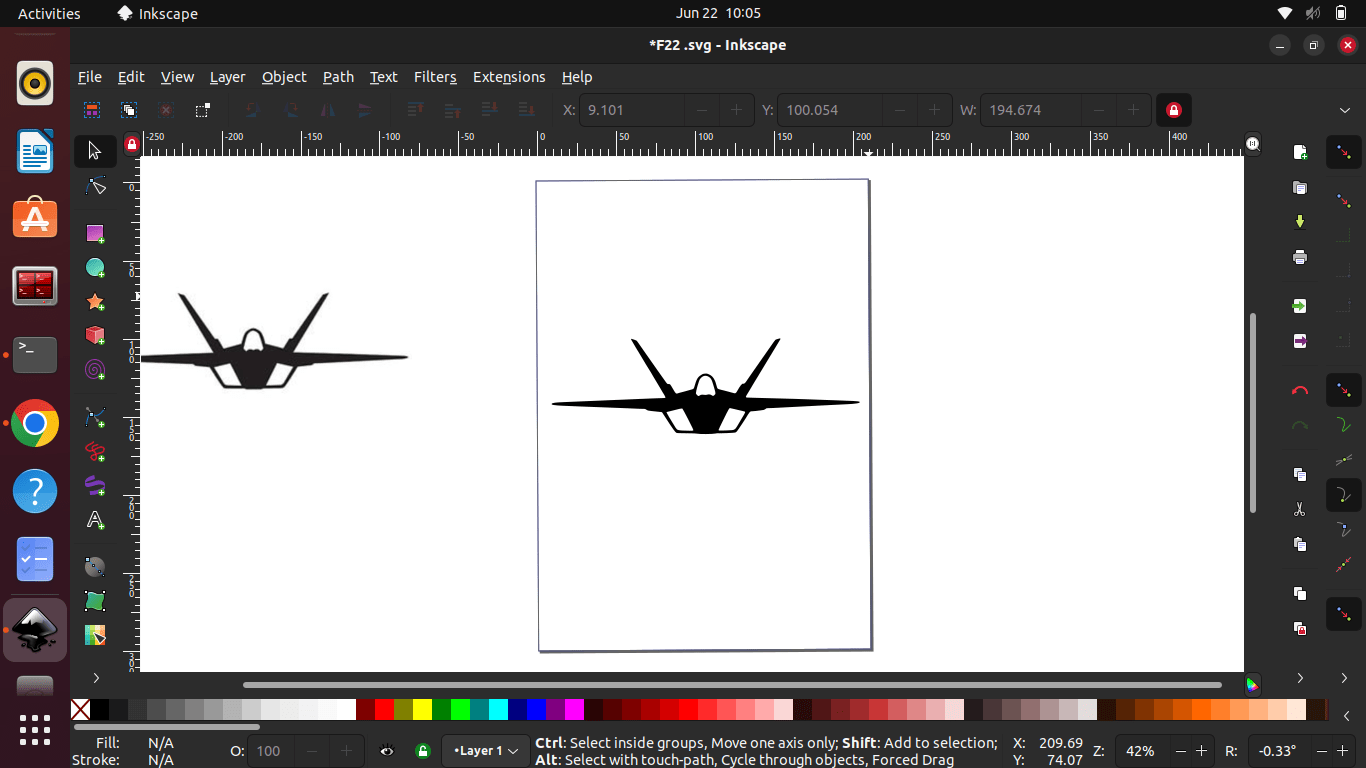Select the Node editing tool
The width and height of the screenshot is (1366, 768).
[x=95, y=186]
